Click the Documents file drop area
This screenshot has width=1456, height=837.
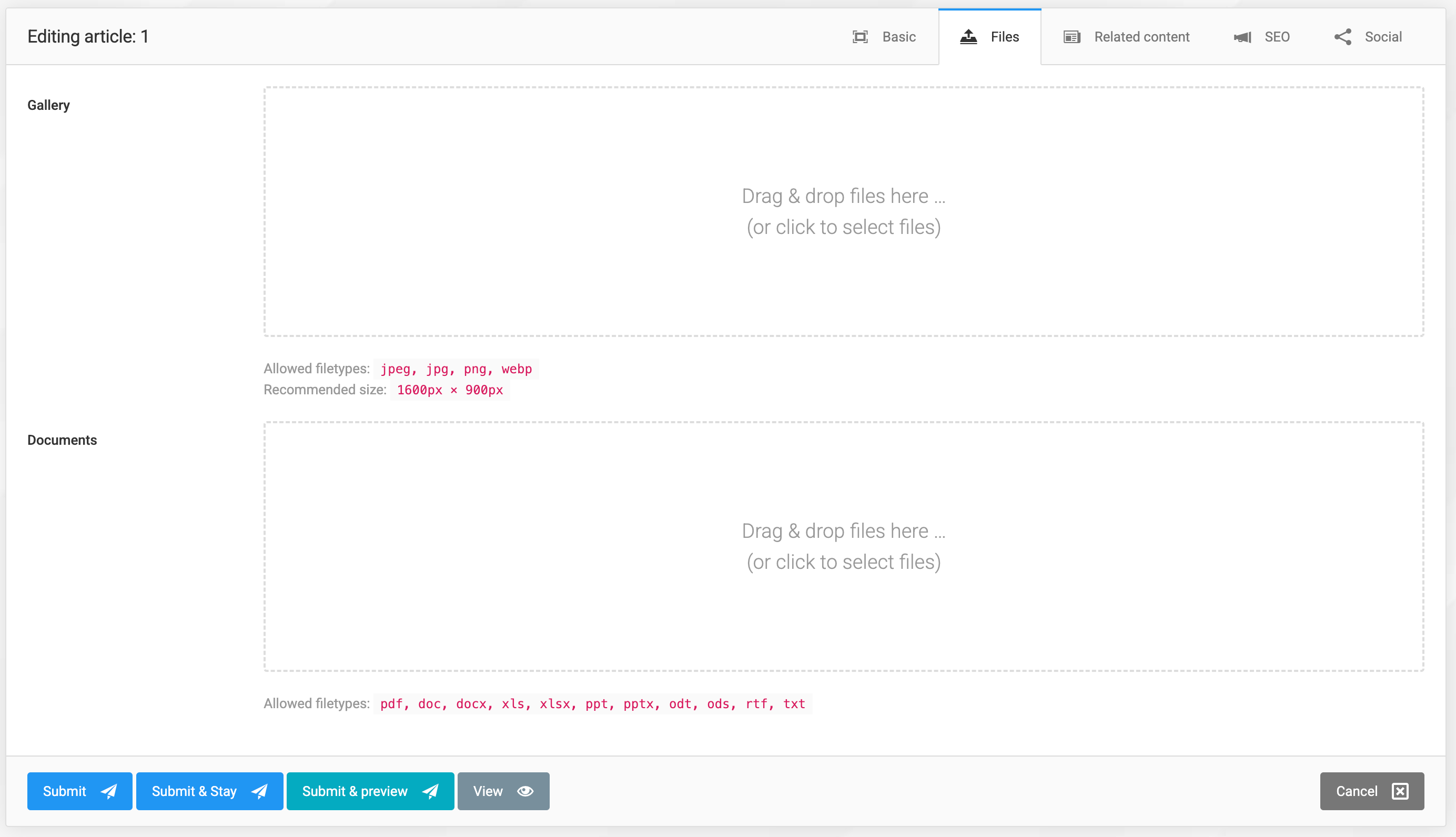point(843,546)
